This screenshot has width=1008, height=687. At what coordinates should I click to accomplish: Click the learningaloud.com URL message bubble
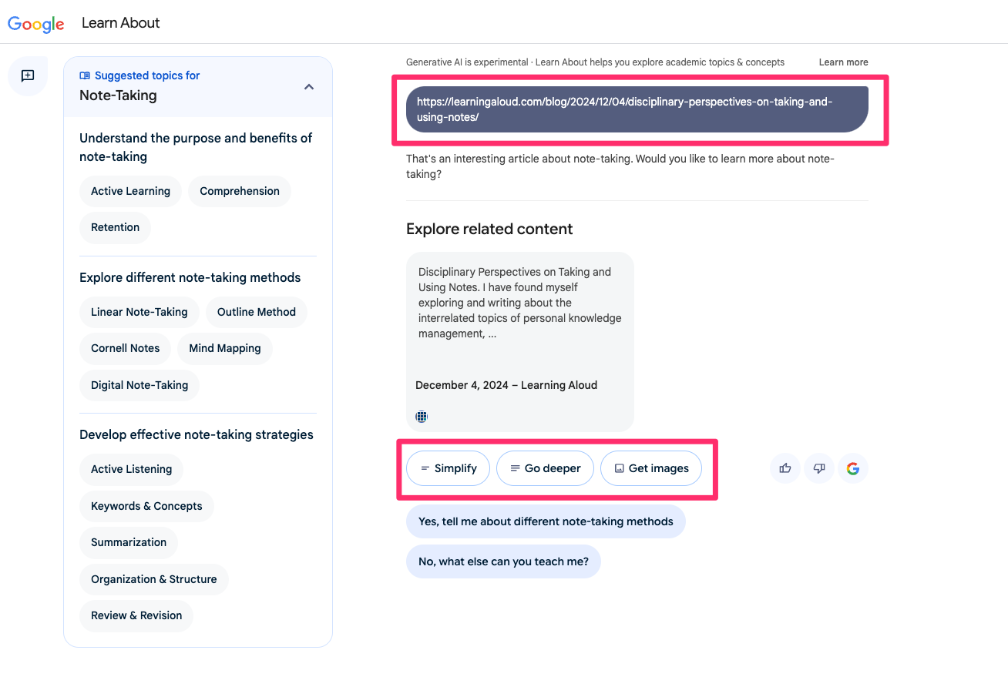(637, 110)
